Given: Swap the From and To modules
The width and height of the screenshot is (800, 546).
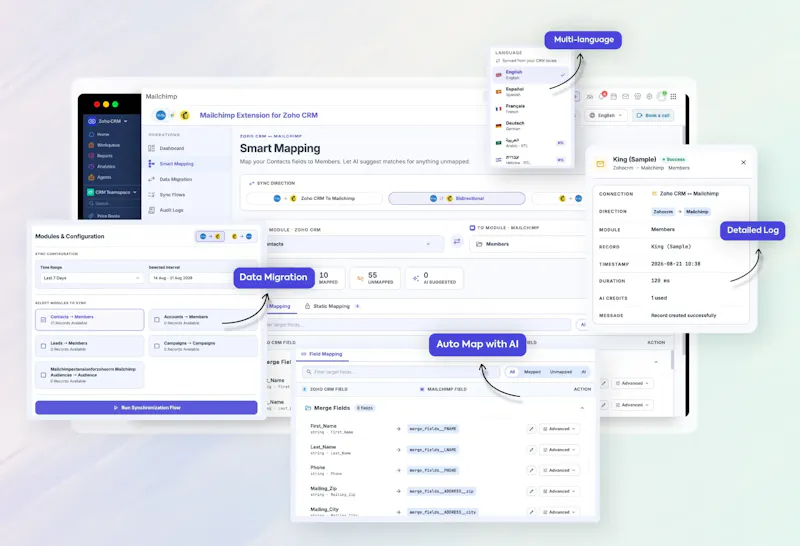Looking at the screenshot, I should coord(457,241).
